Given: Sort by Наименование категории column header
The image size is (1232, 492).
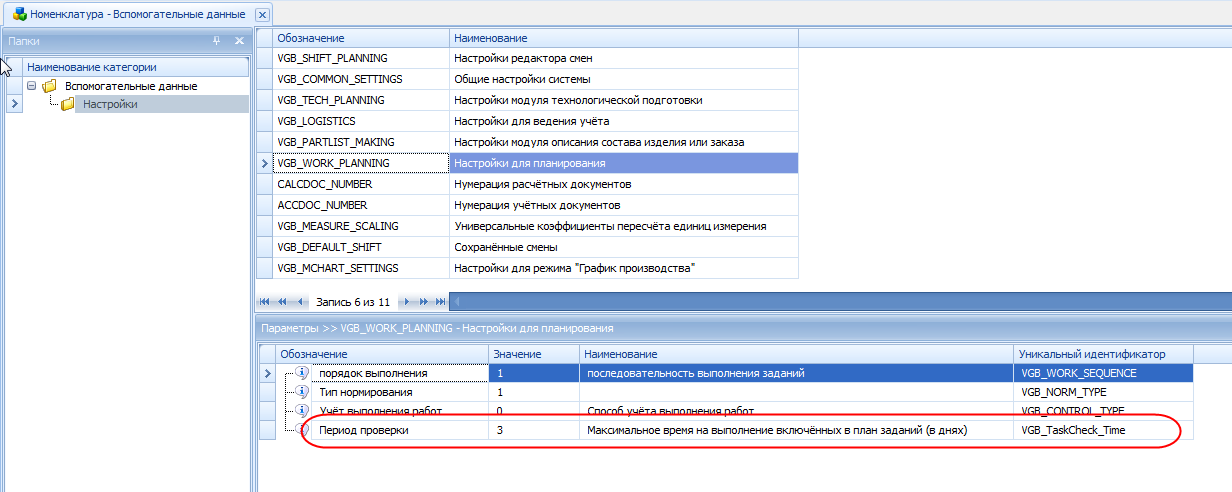Looking at the screenshot, I should click(135, 67).
